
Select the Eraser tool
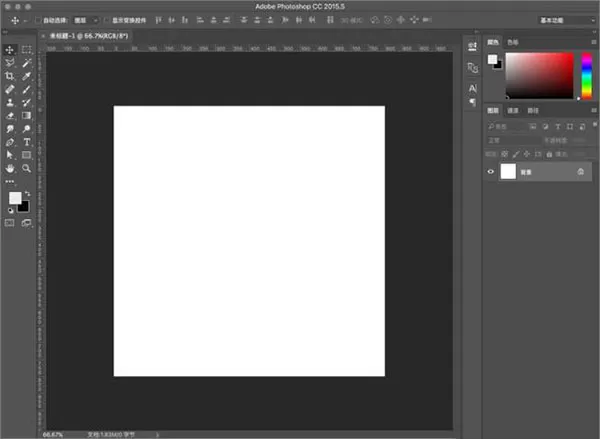pos(10,115)
